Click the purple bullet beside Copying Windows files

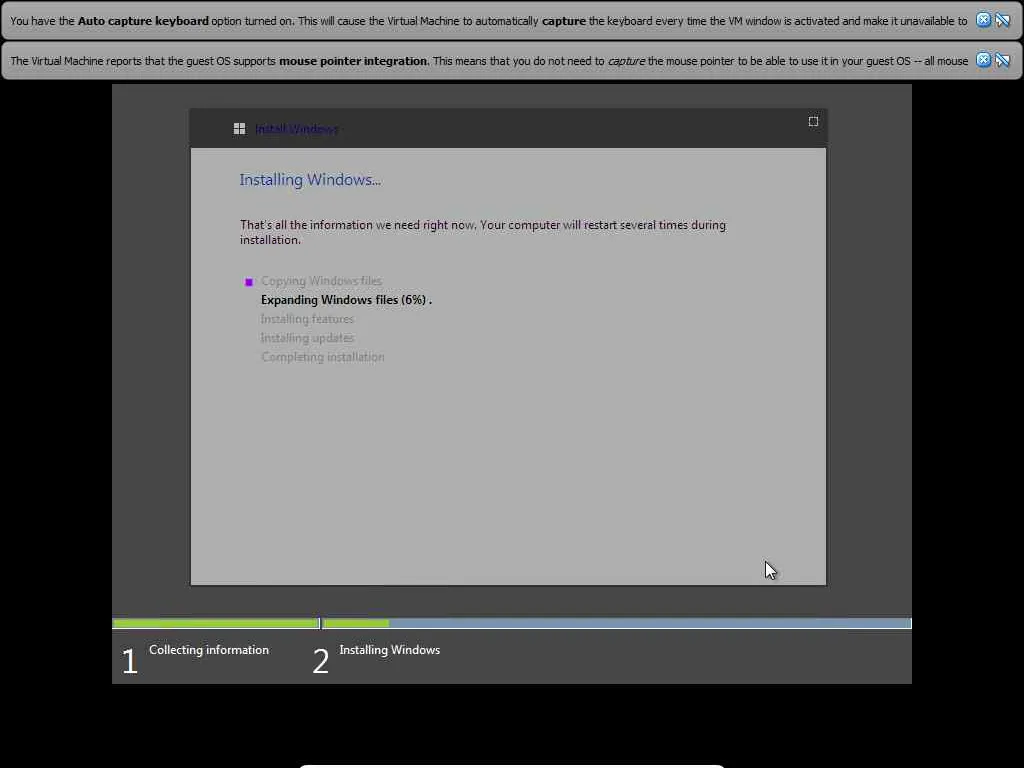(x=249, y=282)
